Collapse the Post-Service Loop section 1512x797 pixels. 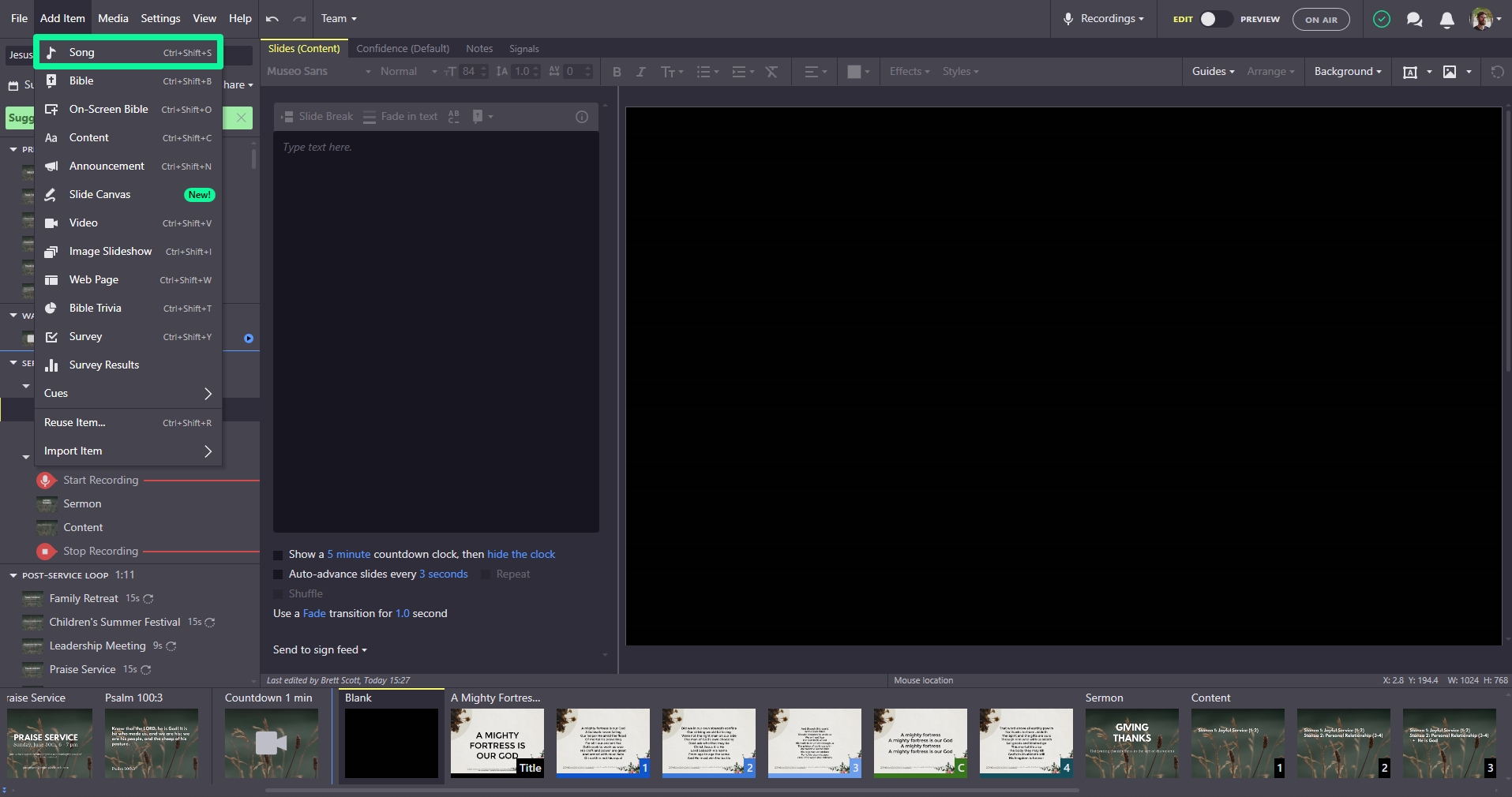(x=13, y=575)
